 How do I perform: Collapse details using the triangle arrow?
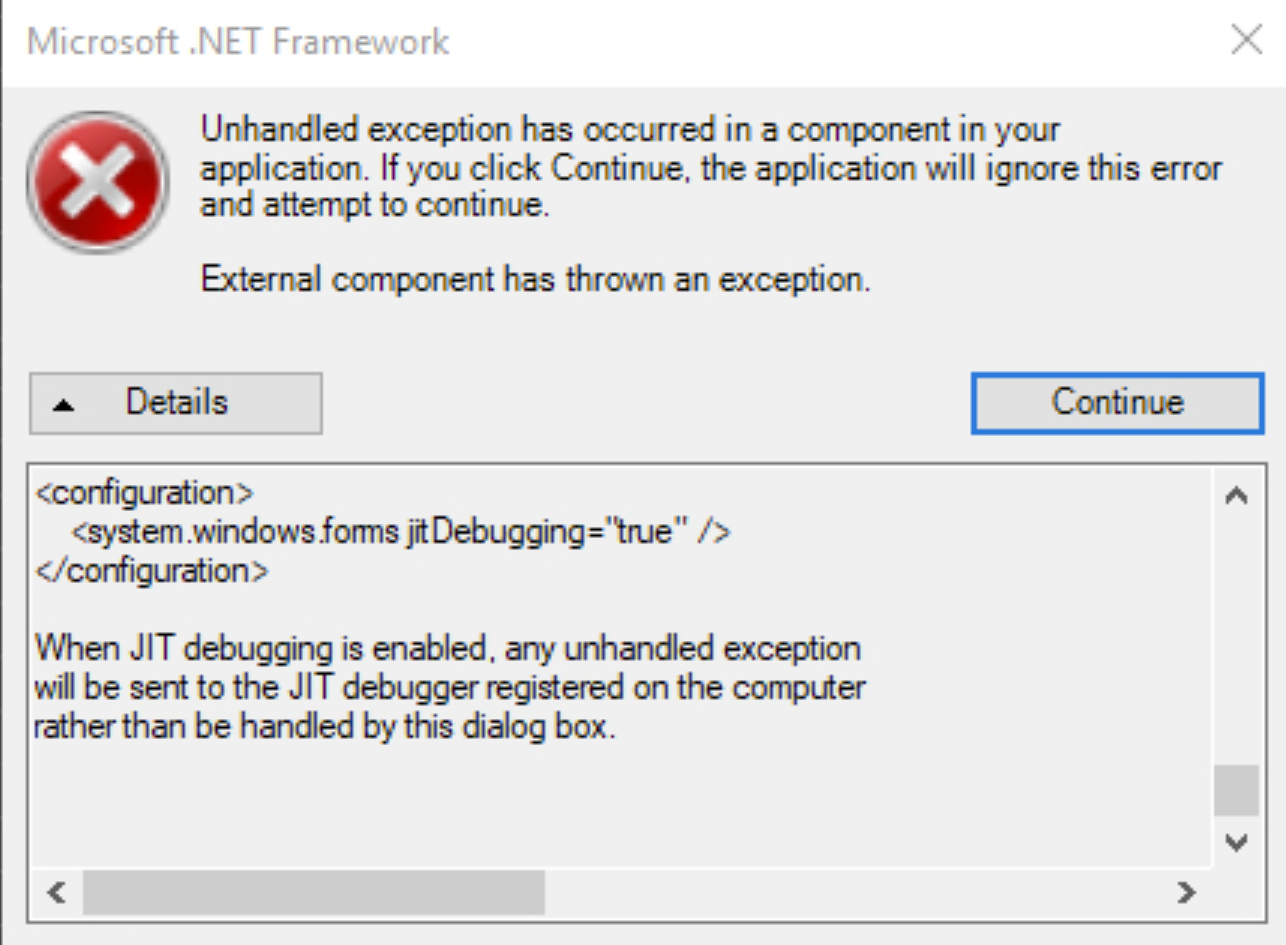(x=64, y=405)
